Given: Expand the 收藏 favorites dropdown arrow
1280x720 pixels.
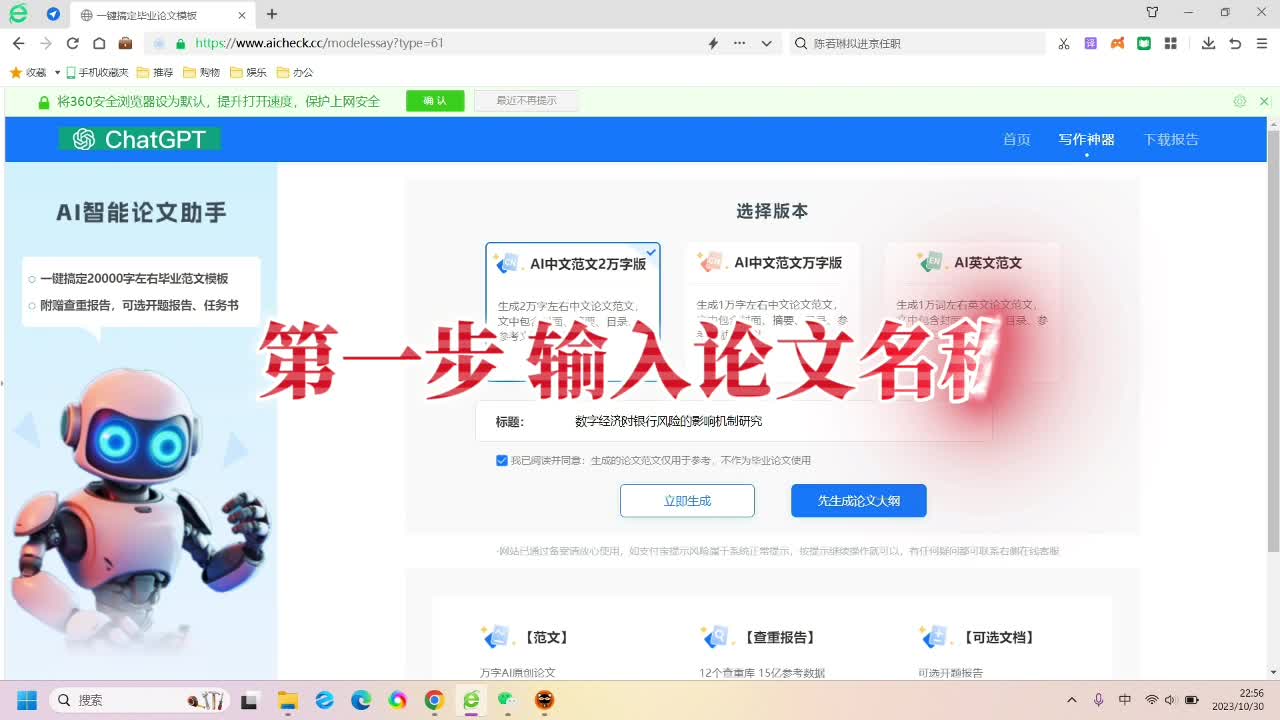Looking at the screenshot, I should tap(57, 73).
